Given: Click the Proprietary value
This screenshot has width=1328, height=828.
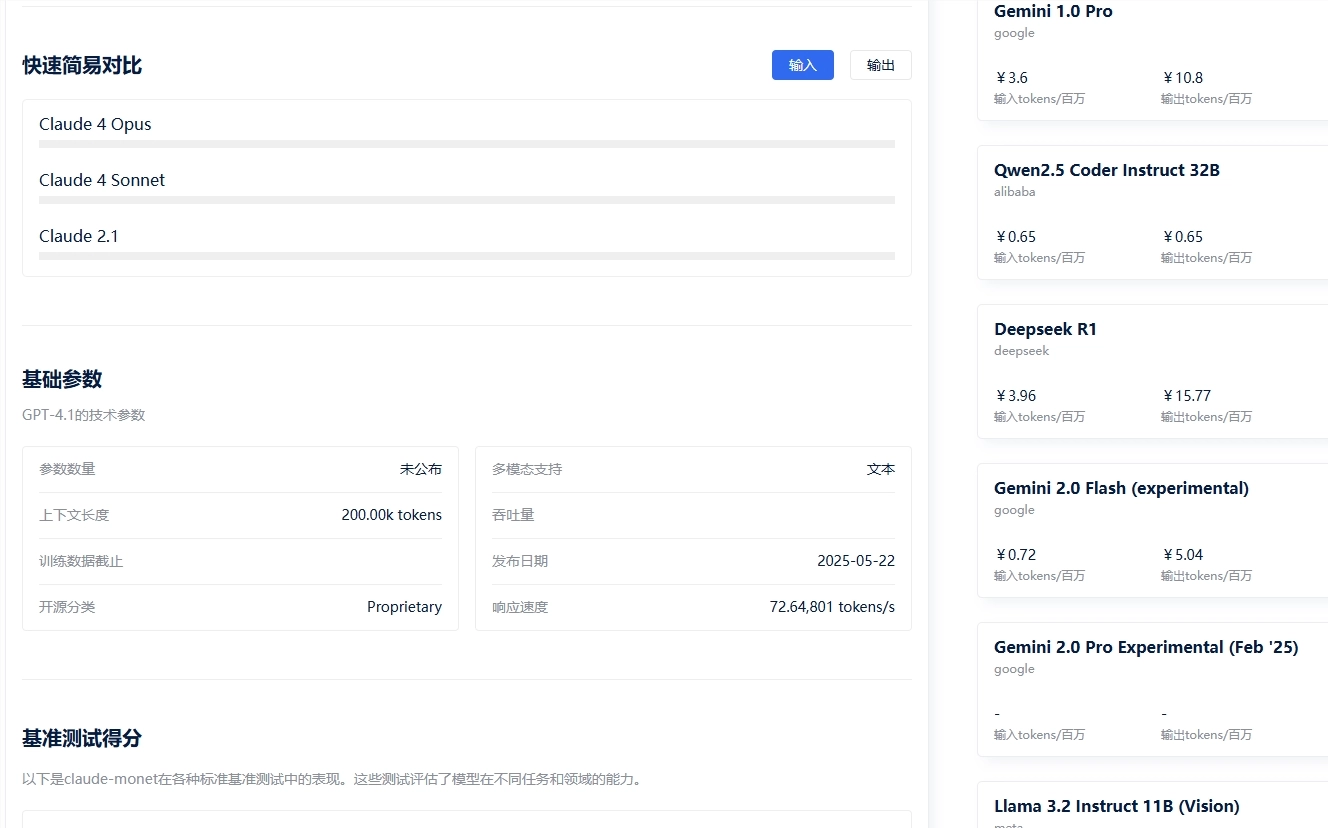Looking at the screenshot, I should coord(404,607).
